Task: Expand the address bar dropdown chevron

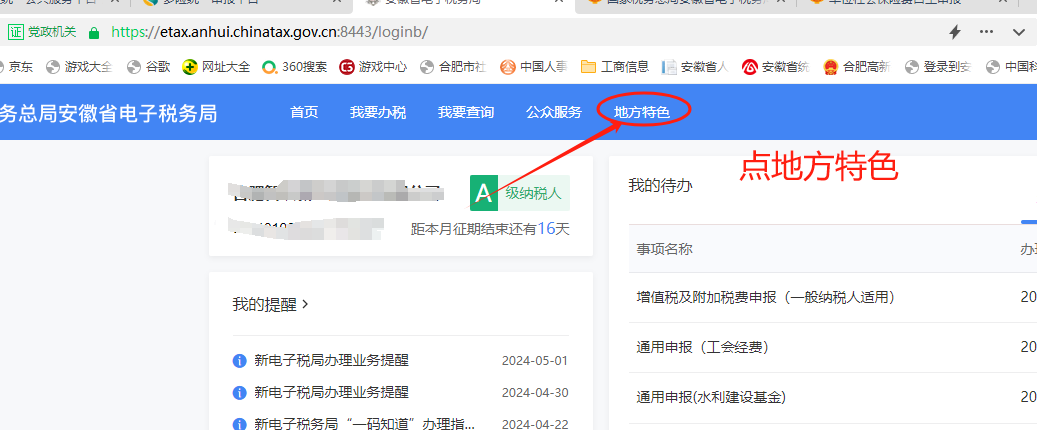Action: pos(1018,32)
